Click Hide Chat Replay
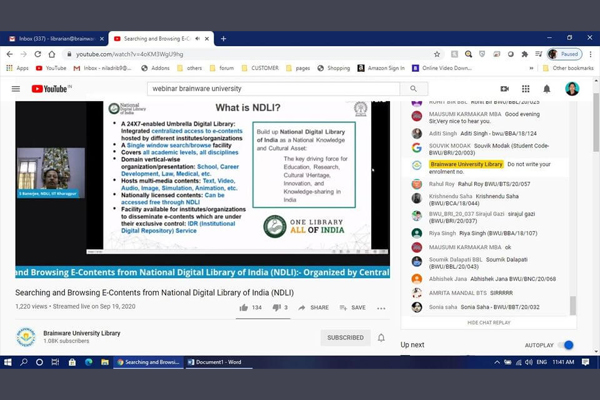The height and width of the screenshot is (400, 600). (488, 323)
